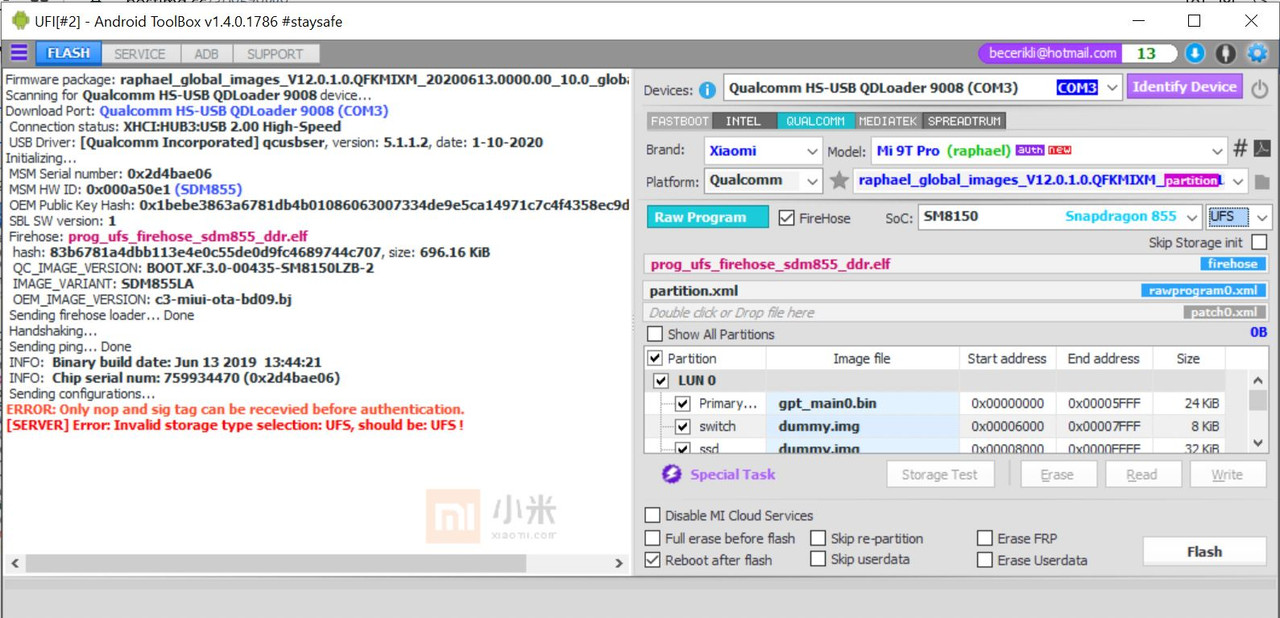Select the FASTBOOT mode tab
Screen dimensions: 1280x618
[680, 121]
